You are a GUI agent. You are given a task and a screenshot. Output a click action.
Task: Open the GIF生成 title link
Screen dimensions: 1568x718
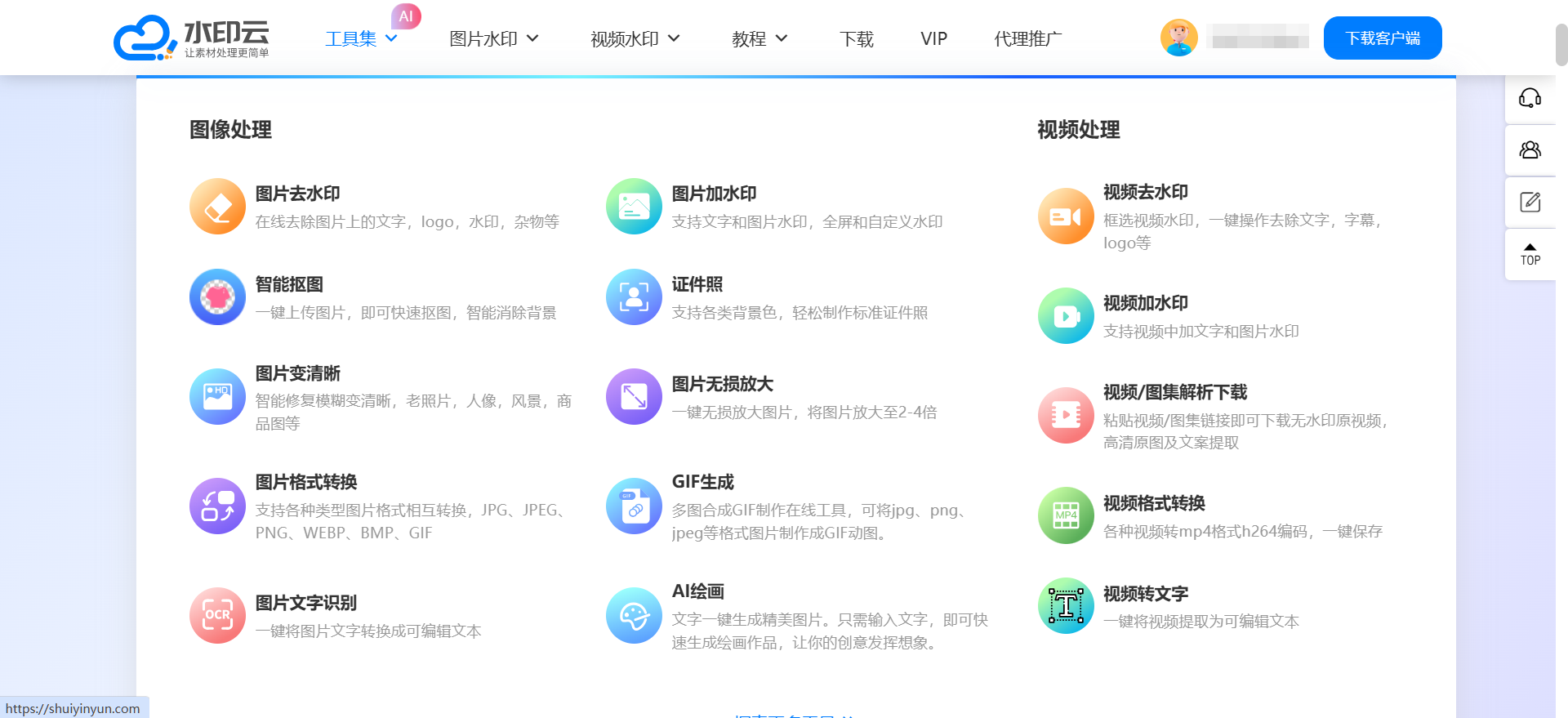(x=702, y=482)
